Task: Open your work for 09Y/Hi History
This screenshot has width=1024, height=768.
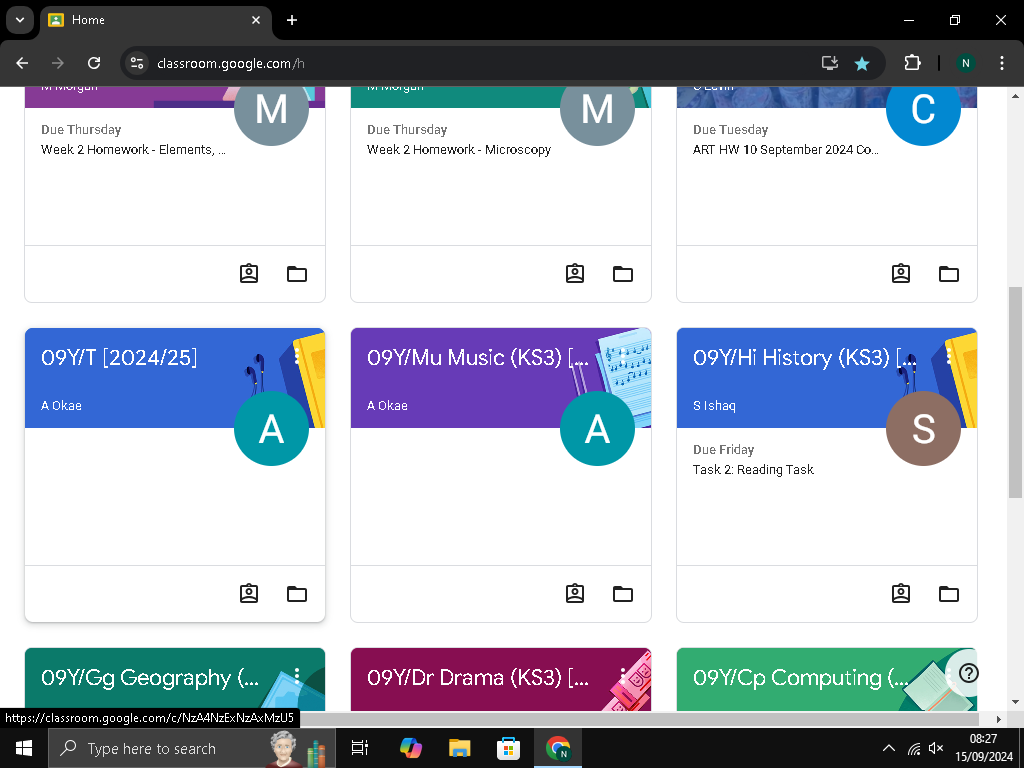Action: pyautogui.click(x=901, y=594)
